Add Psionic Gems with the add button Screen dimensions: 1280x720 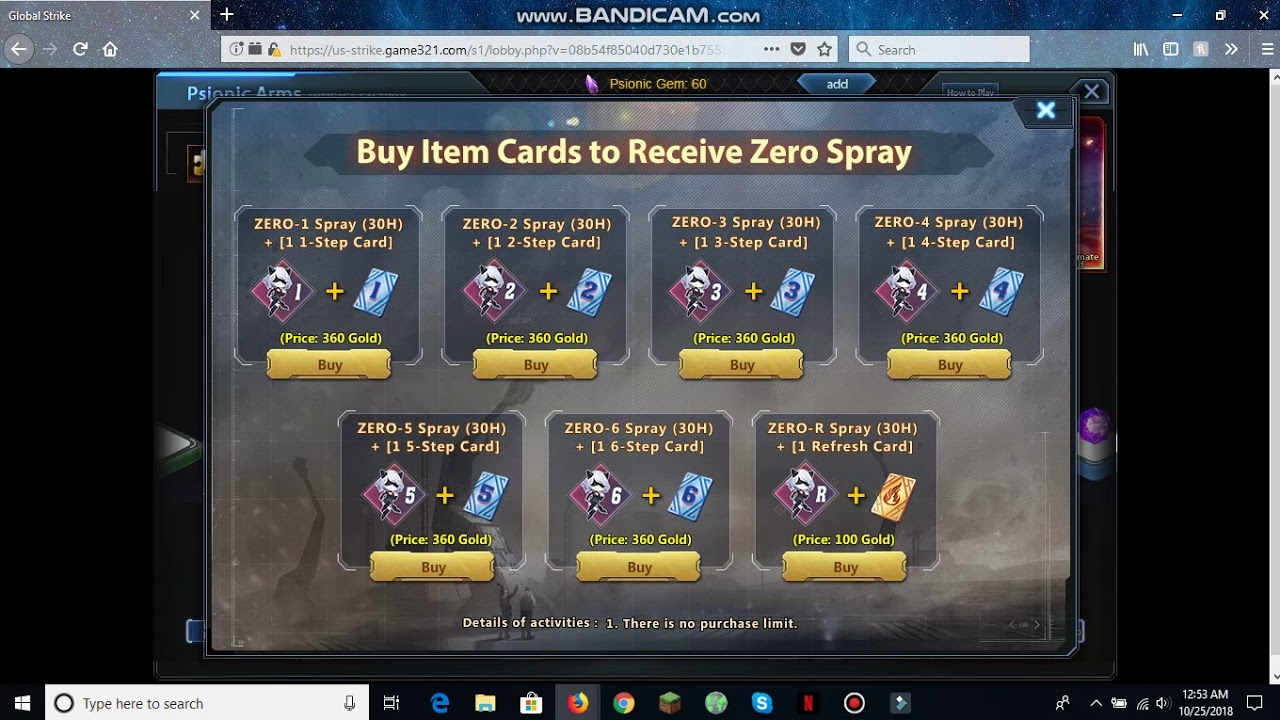[837, 84]
